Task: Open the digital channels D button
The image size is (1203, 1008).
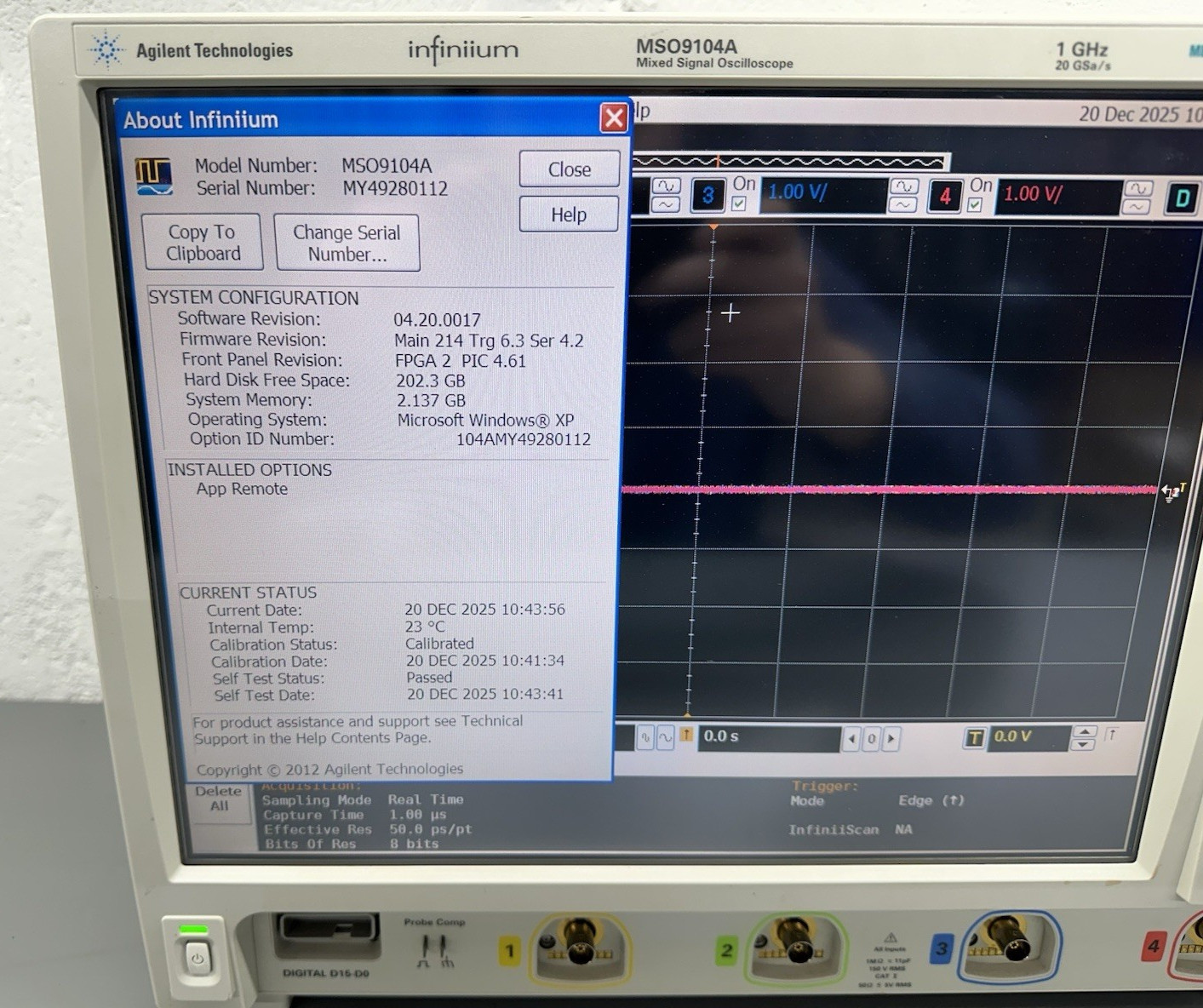Action: click(1182, 199)
